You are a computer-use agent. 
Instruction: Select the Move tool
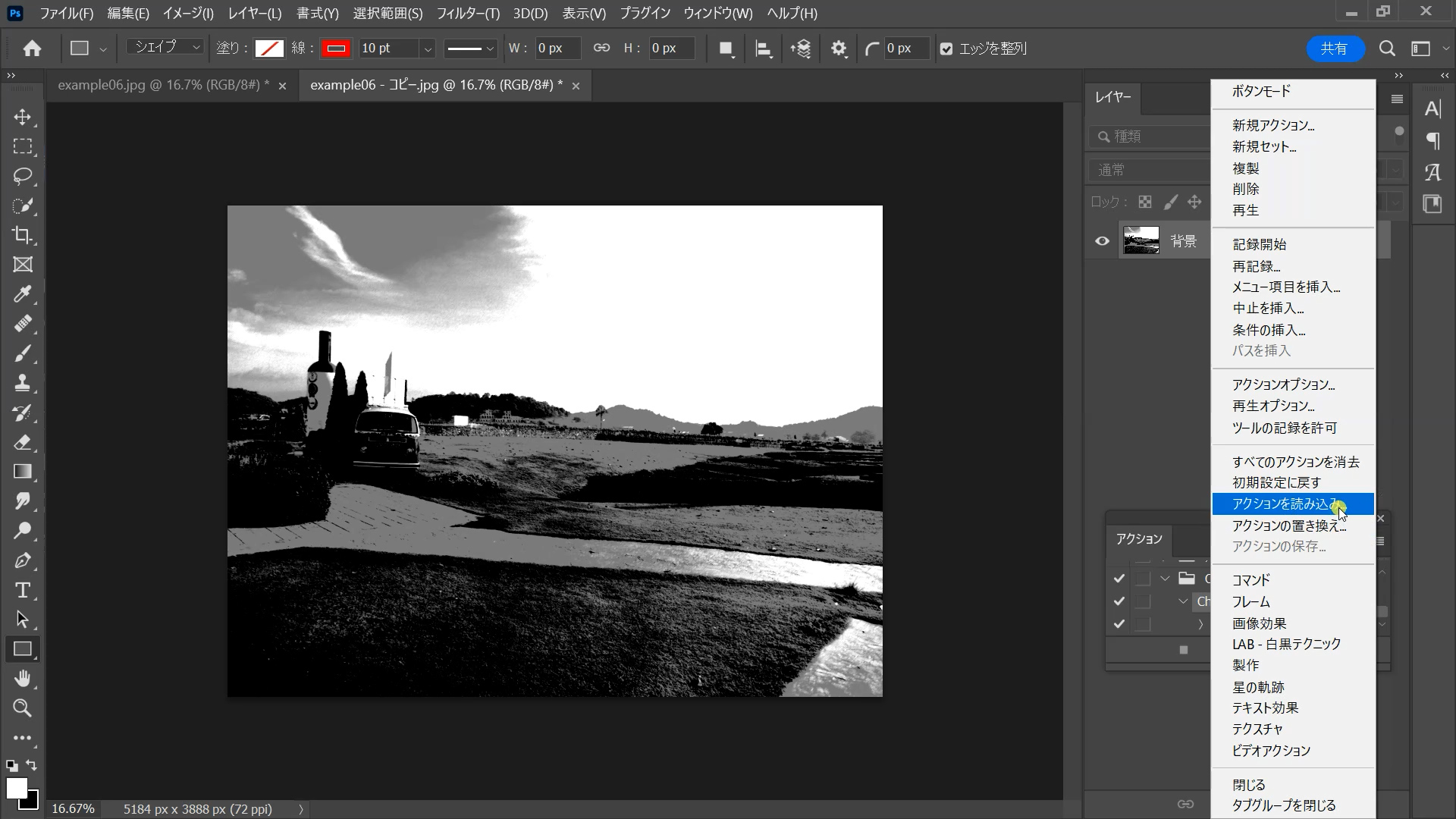[x=23, y=117]
